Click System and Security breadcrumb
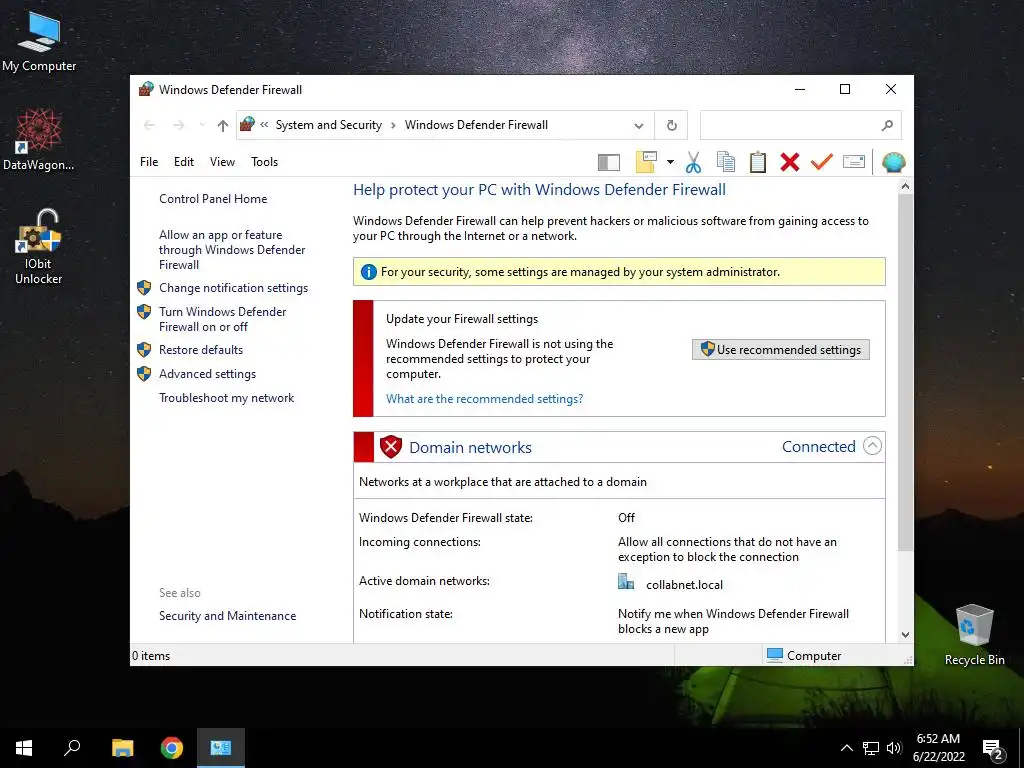The height and width of the screenshot is (768, 1024). [328, 125]
